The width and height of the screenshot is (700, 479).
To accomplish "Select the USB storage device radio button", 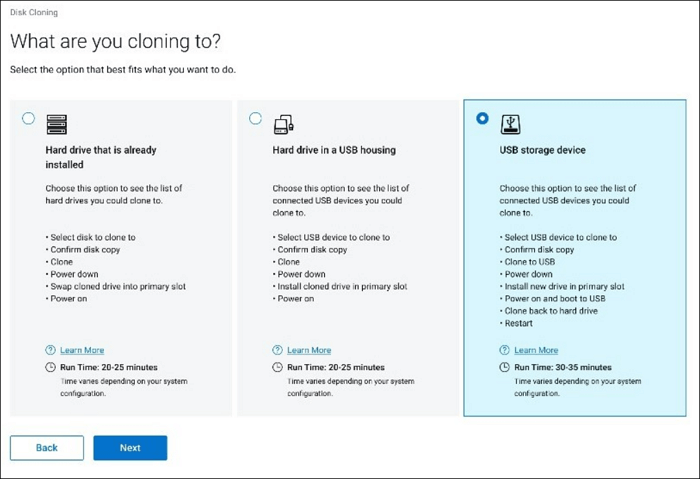I will pos(483,118).
